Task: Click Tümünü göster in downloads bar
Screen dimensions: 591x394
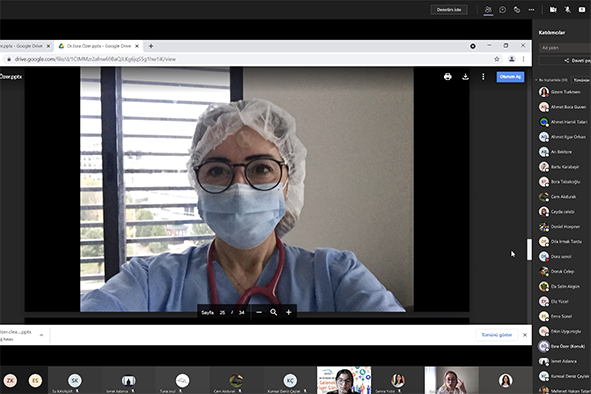Action: coord(497,335)
